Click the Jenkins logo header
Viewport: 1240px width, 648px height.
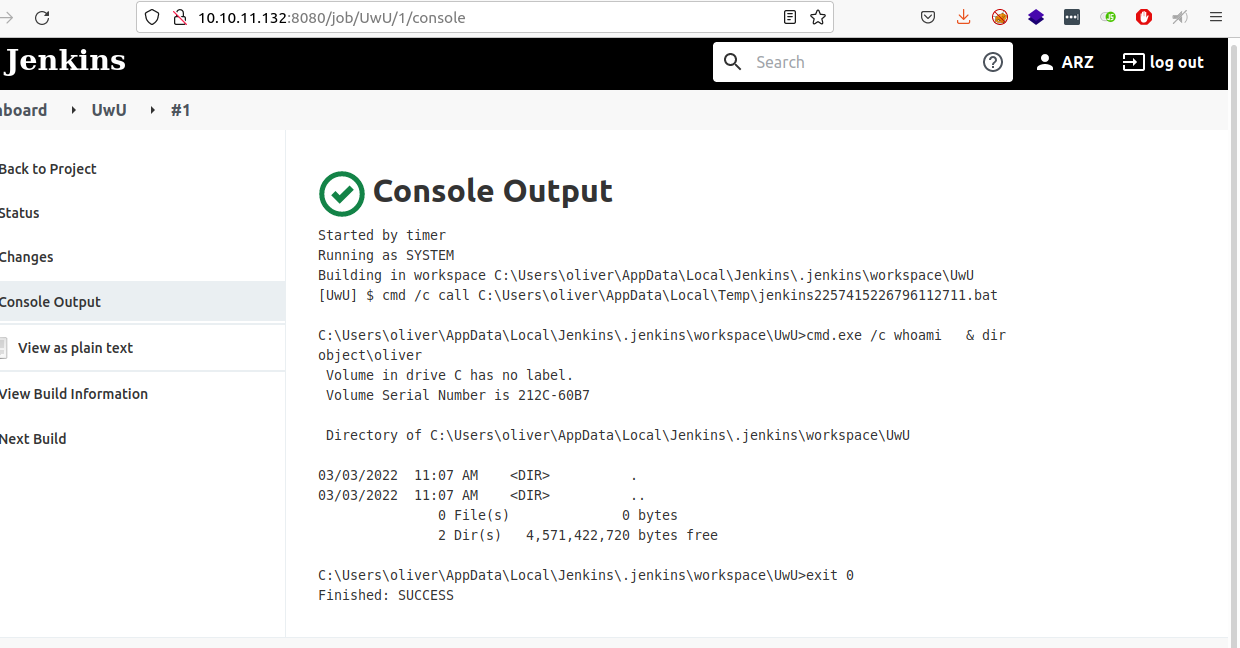pyautogui.click(x=65, y=62)
